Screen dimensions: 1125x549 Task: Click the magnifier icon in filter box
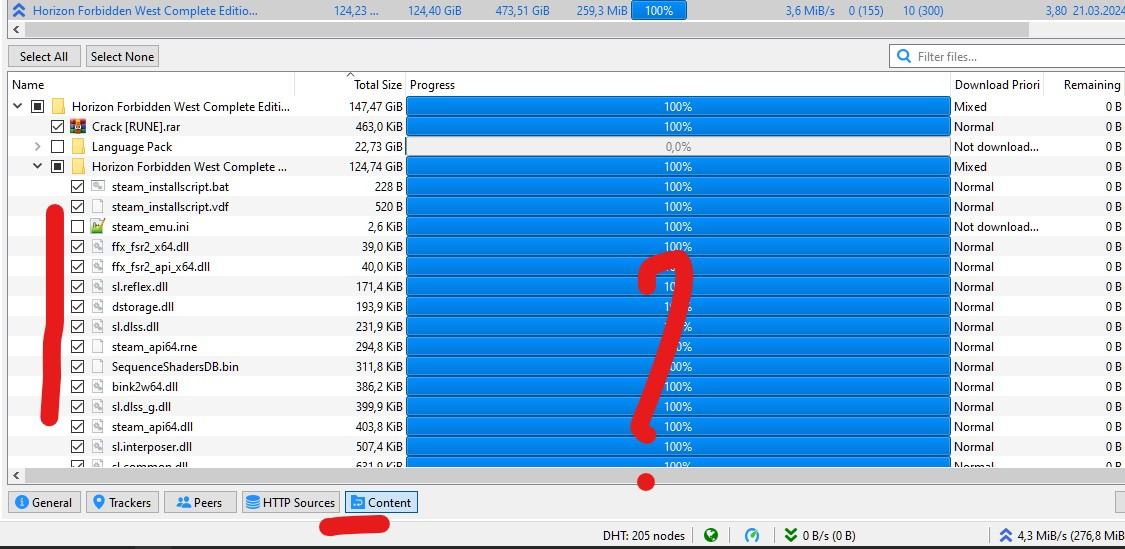[x=904, y=57]
